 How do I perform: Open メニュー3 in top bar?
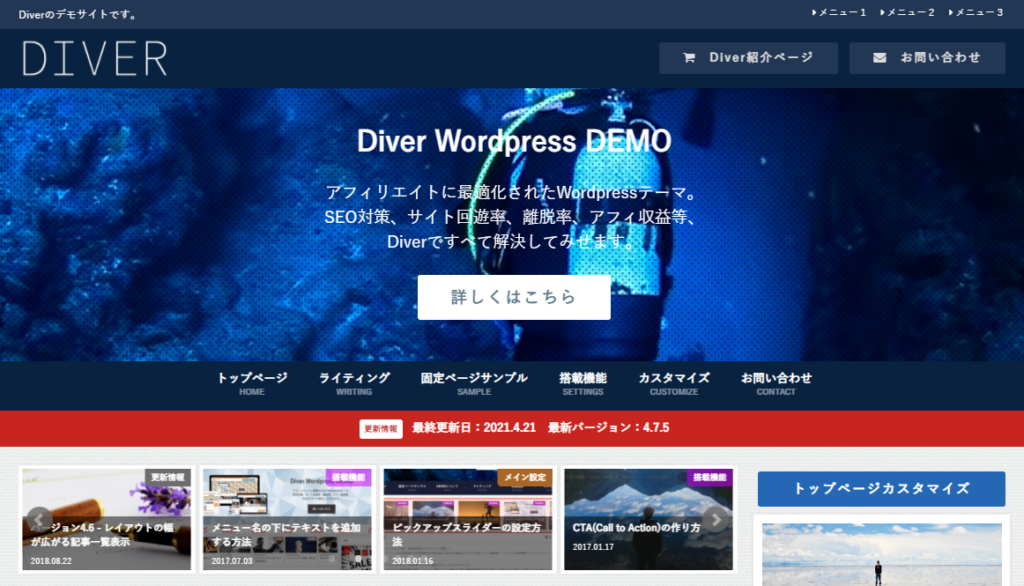click(976, 12)
